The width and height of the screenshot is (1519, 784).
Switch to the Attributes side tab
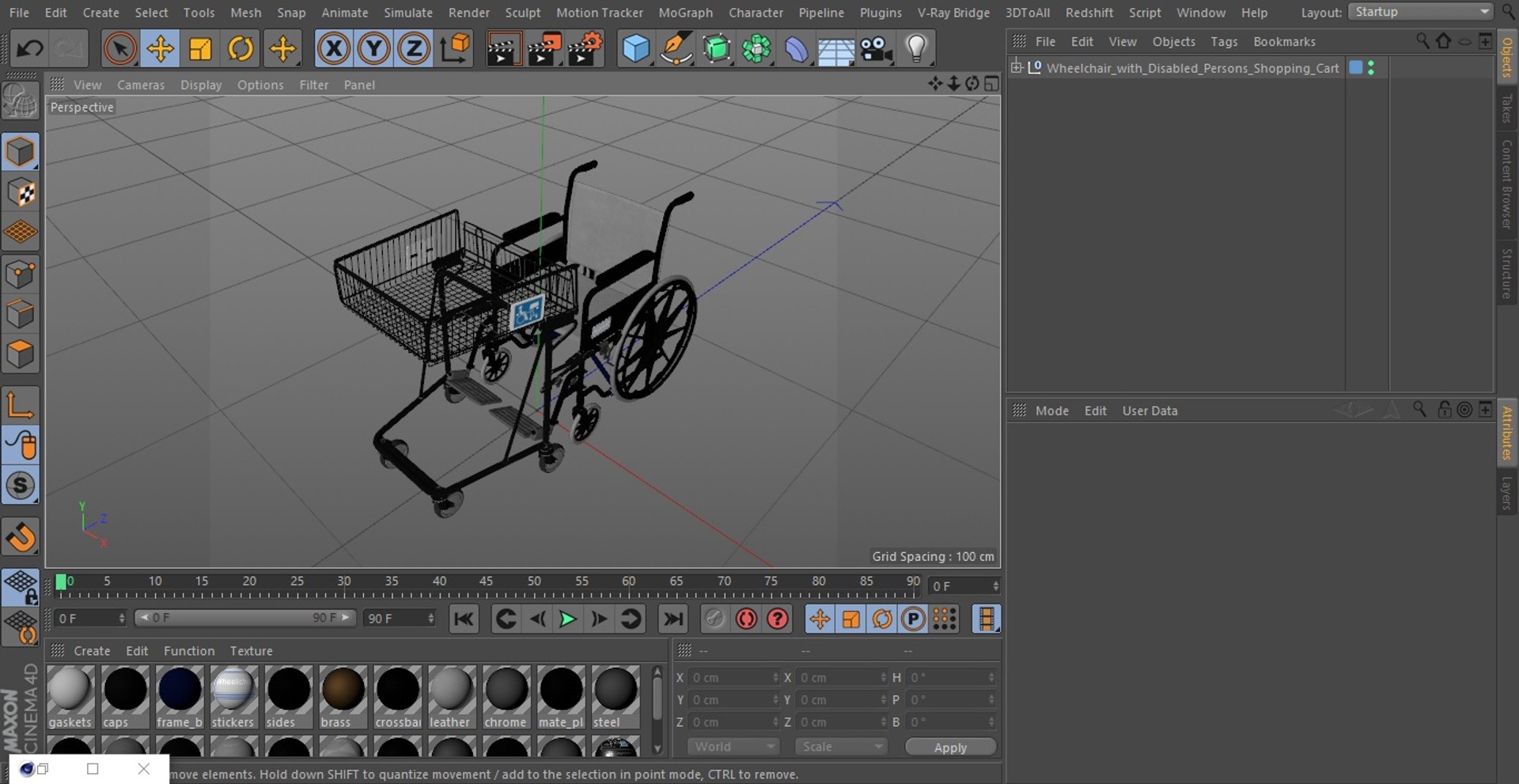pos(1507,433)
